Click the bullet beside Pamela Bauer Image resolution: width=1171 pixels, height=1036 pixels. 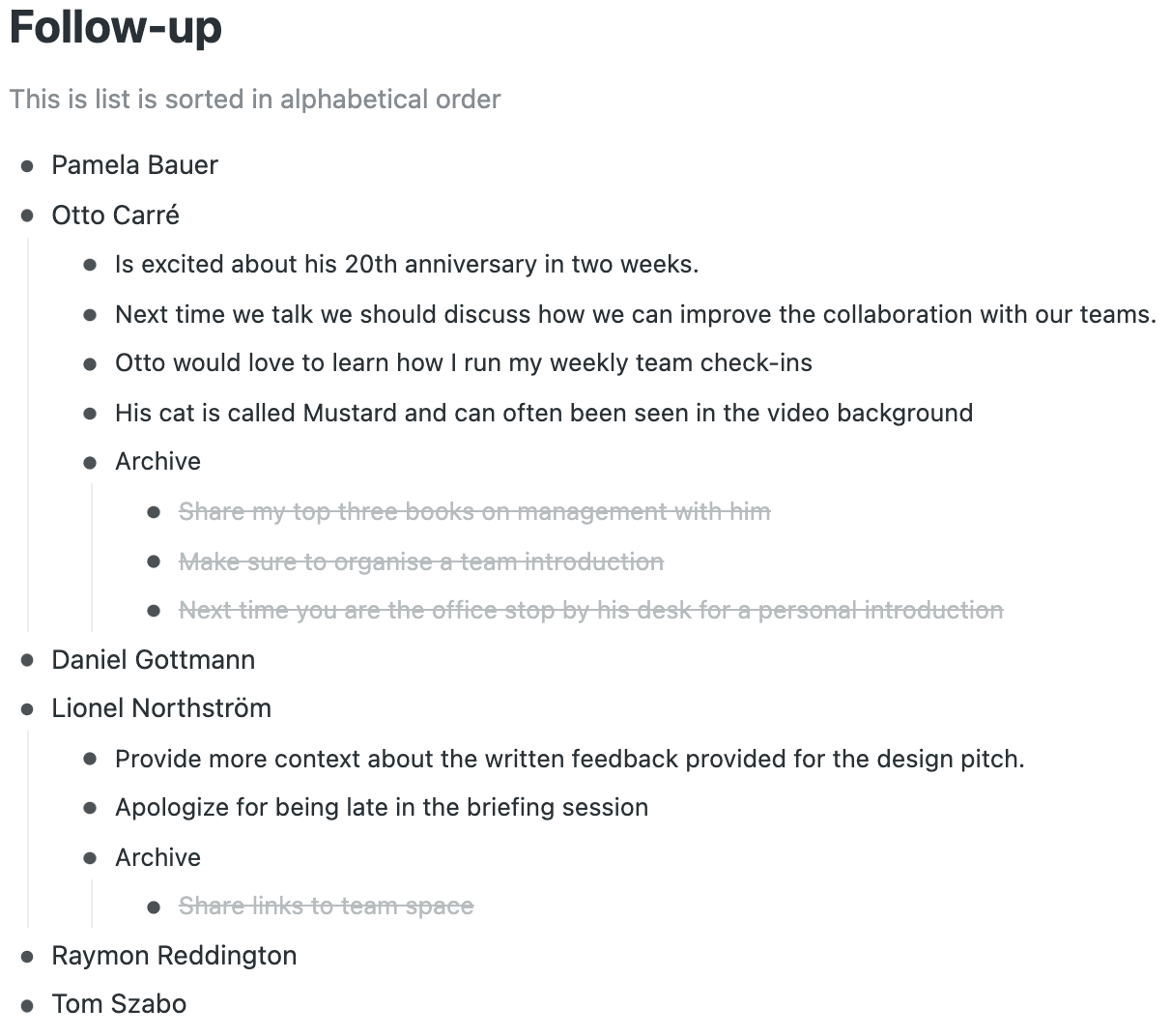tap(28, 166)
